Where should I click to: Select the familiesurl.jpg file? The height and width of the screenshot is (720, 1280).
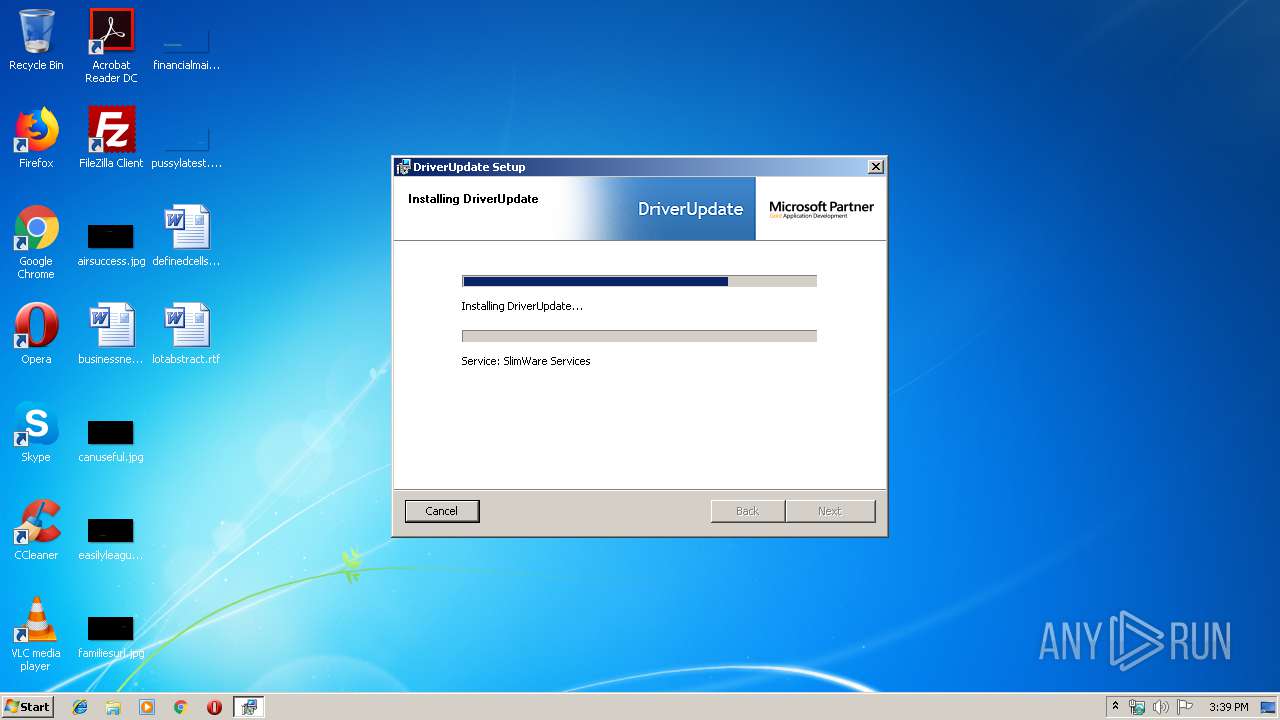111,636
